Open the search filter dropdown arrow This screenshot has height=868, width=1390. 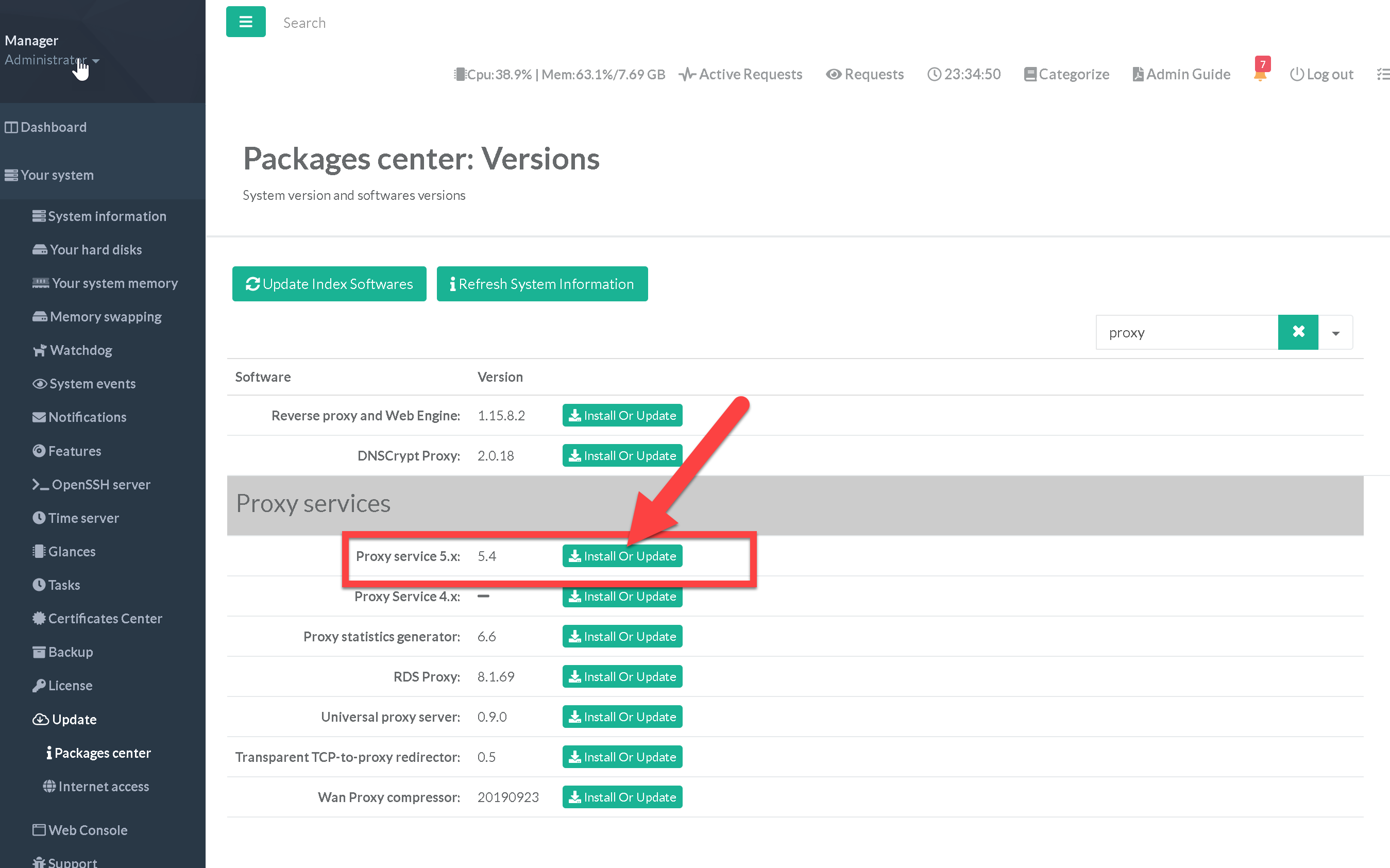[x=1335, y=333]
